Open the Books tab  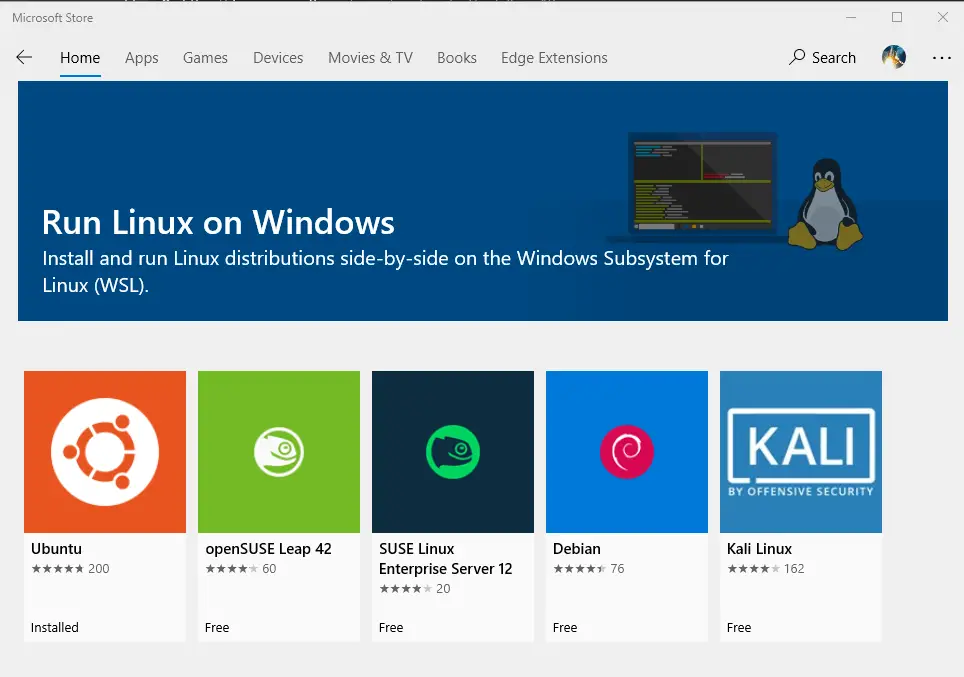click(457, 58)
